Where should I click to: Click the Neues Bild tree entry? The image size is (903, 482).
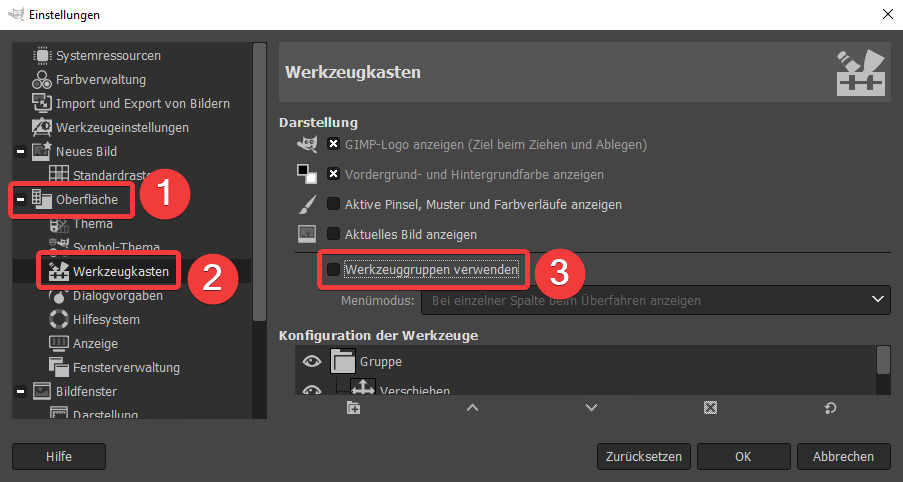pyautogui.click(x=86, y=151)
